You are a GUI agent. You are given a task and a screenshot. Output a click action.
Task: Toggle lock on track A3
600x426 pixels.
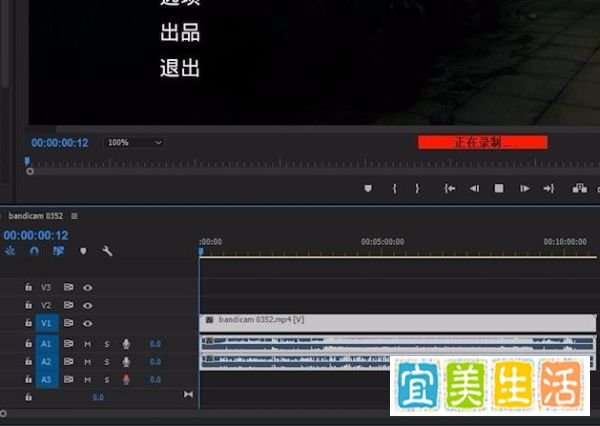pos(28,379)
